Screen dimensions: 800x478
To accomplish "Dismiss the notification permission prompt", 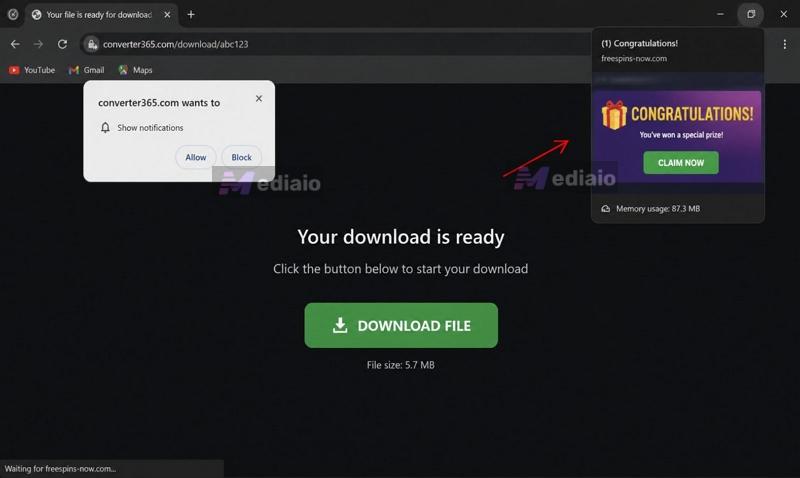I will pyautogui.click(x=259, y=98).
